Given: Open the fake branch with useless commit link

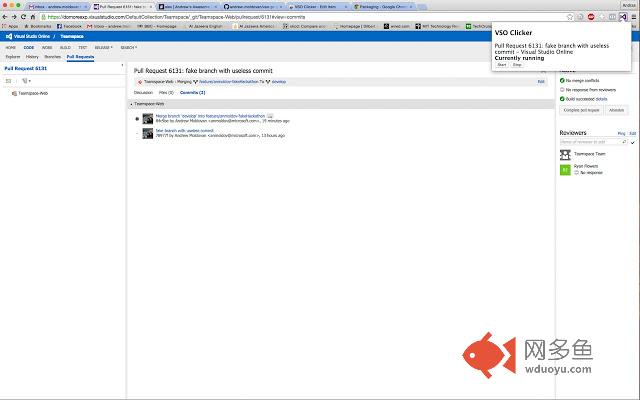Looking at the screenshot, I should coord(184,131).
